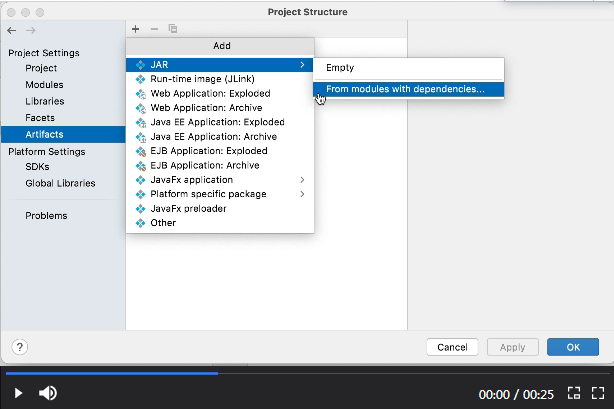
Task: Select Web Application: Exploded entry
Action: tap(220, 94)
